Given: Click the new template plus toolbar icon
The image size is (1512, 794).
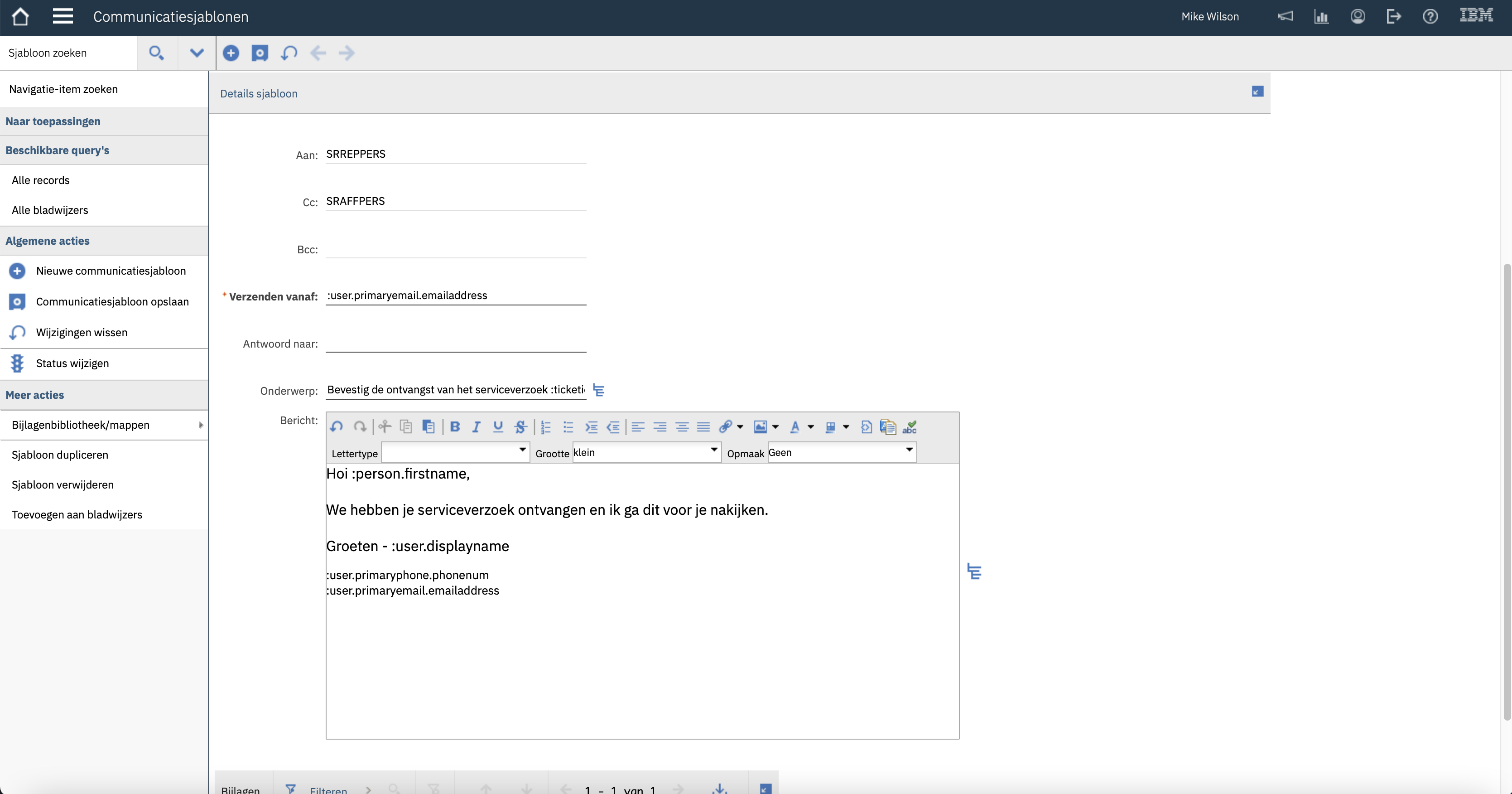Looking at the screenshot, I should point(231,53).
